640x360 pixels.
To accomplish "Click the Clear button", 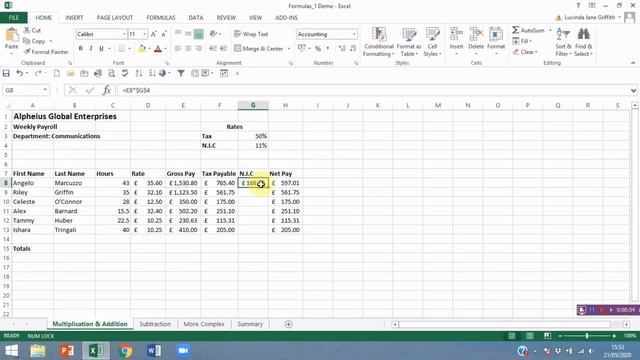I will point(525,52).
